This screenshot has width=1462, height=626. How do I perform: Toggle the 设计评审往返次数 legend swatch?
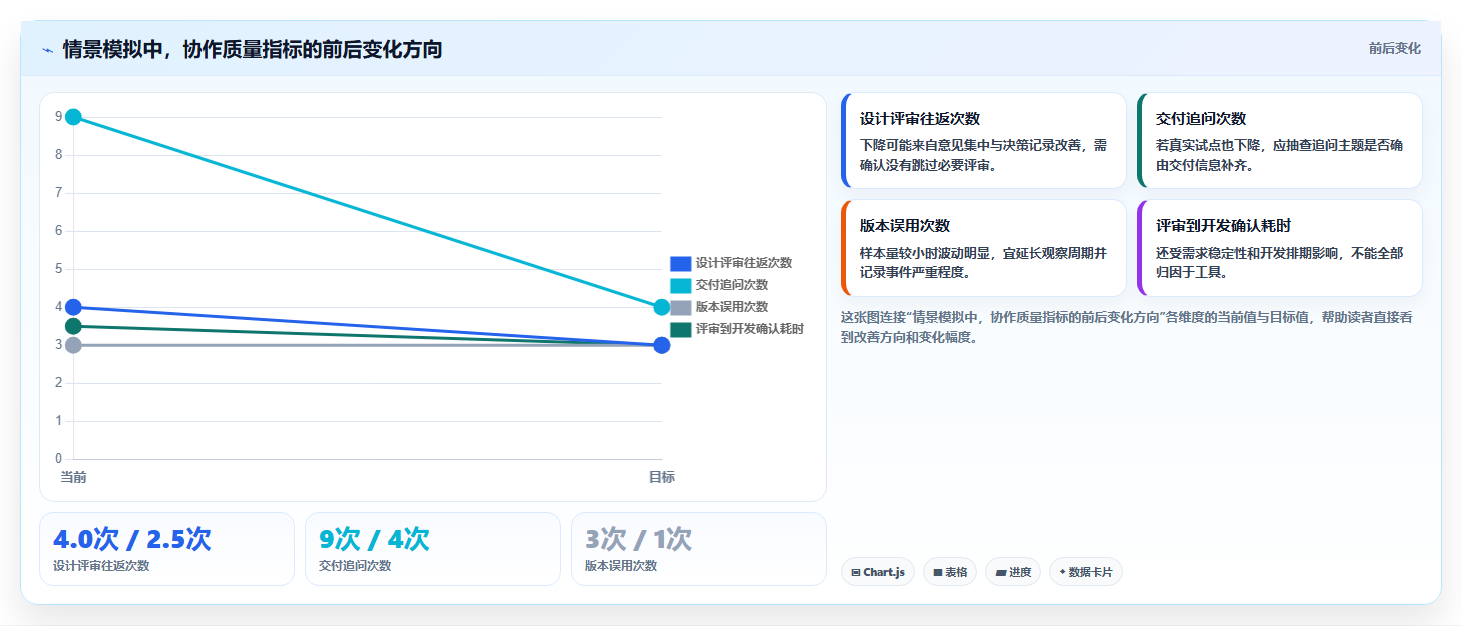pyautogui.click(x=681, y=263)
